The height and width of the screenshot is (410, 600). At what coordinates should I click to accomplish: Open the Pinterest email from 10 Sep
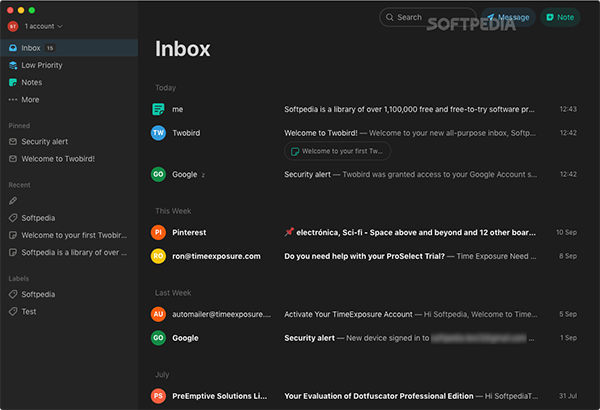point(364,232)
